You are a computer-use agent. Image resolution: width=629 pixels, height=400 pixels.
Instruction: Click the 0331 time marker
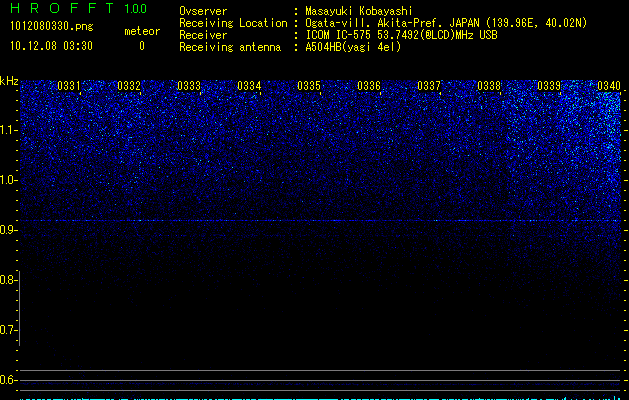pyautogui.click(x=69, y=86)
